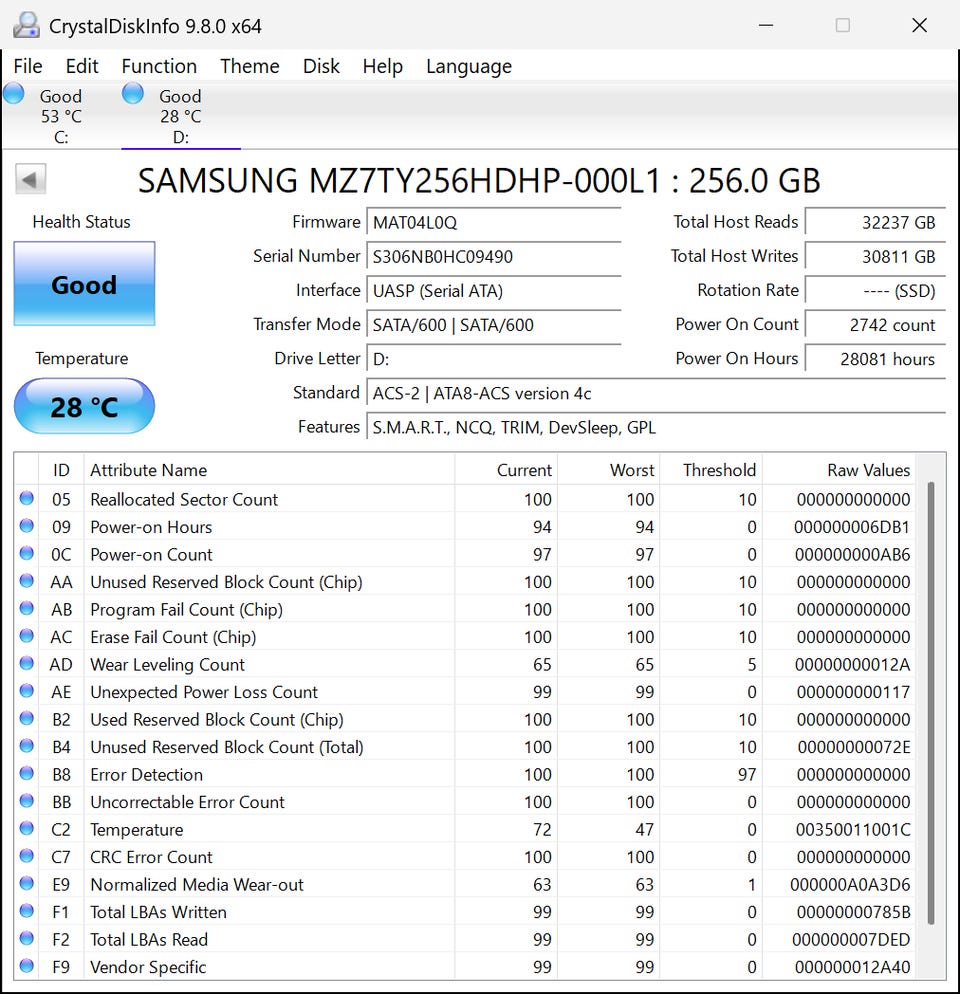Click Power On Count value 2742 count
960x994 pixels.
click(x=875, y=325)
